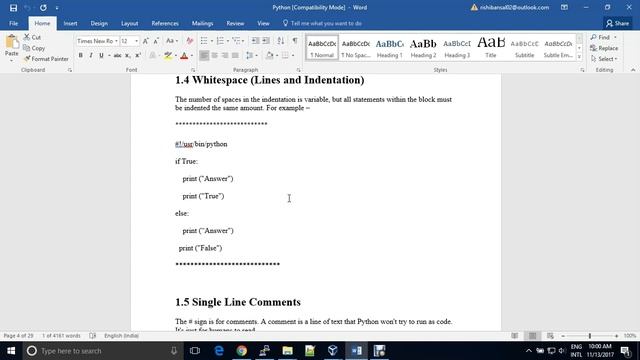The height and width of the screenshot is (360, 640).
Task: Clear all formatting from the text
Action: tap(189, 41)
